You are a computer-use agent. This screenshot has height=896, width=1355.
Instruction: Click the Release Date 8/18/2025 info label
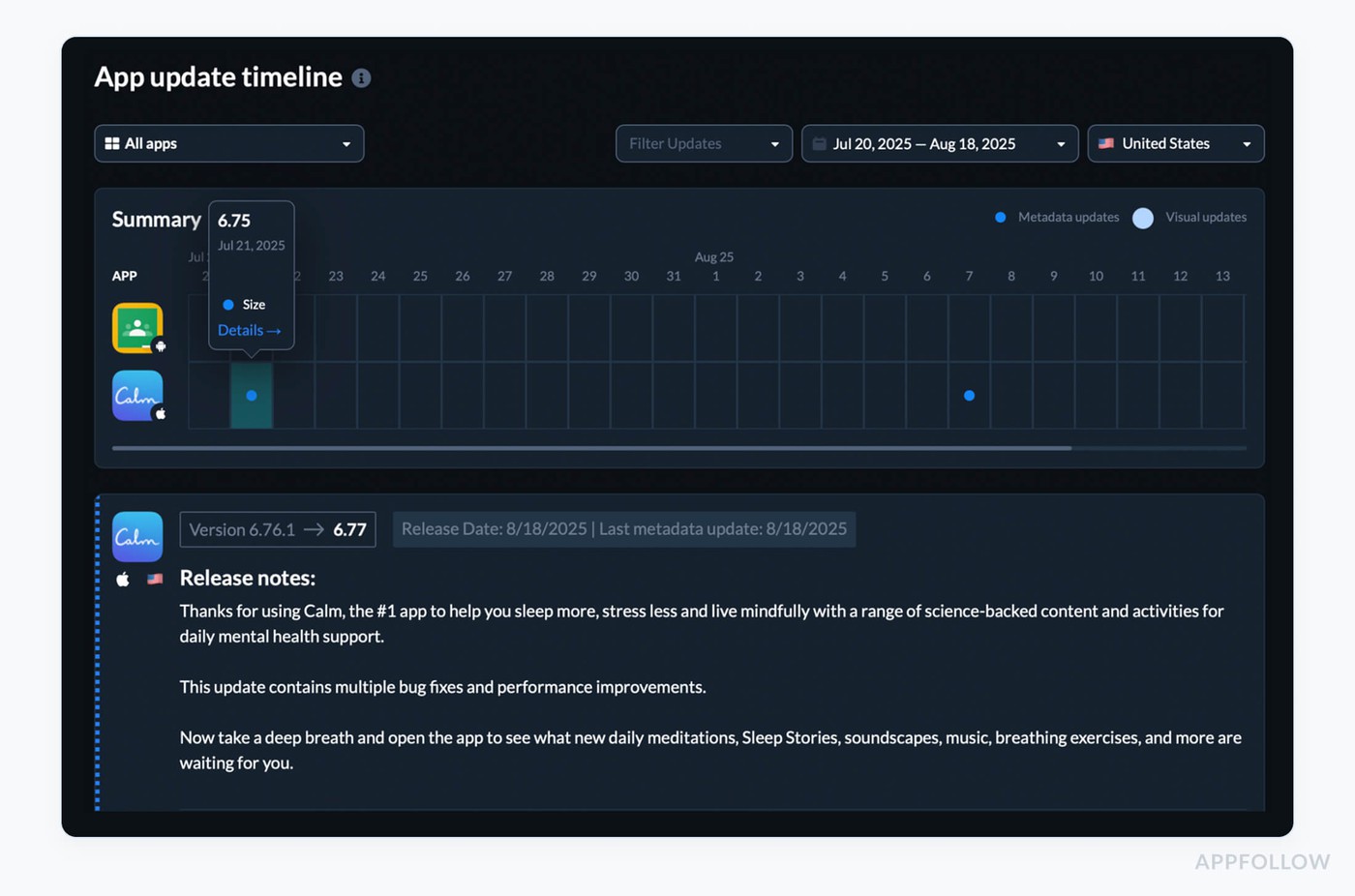click(624, 529)
